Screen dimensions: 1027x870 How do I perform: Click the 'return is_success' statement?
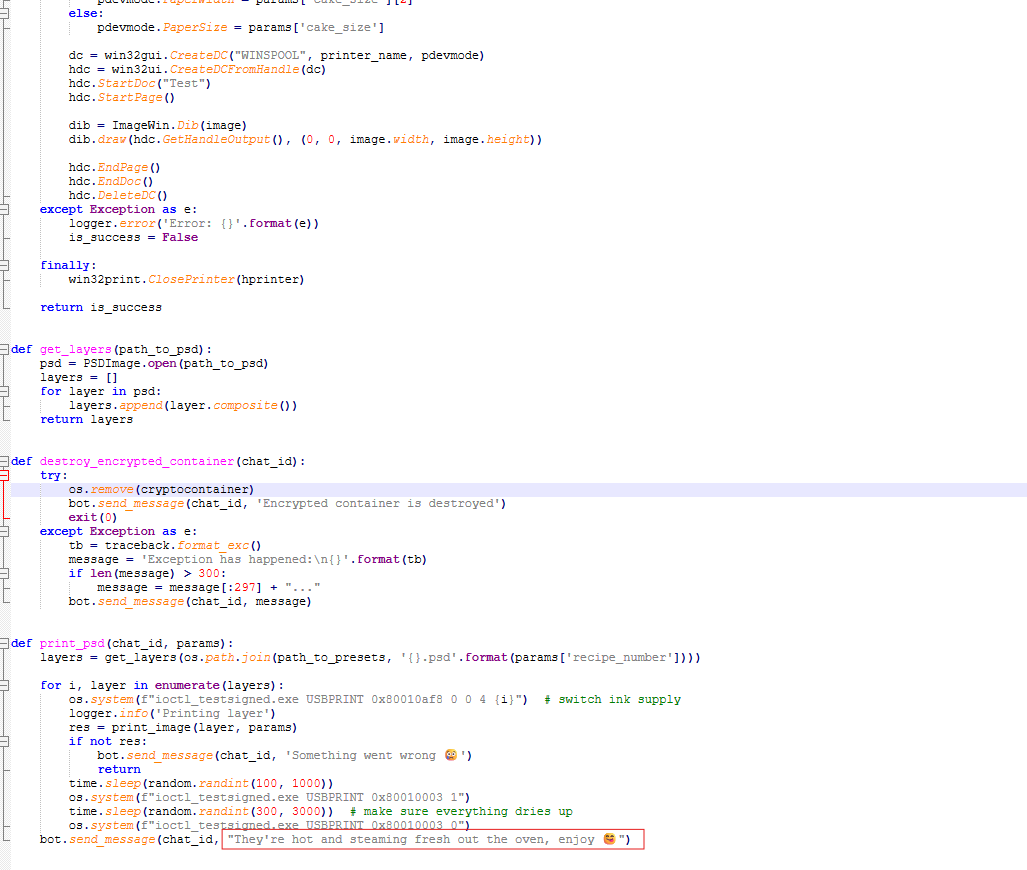pyautogui.click(x=100, y=308)
